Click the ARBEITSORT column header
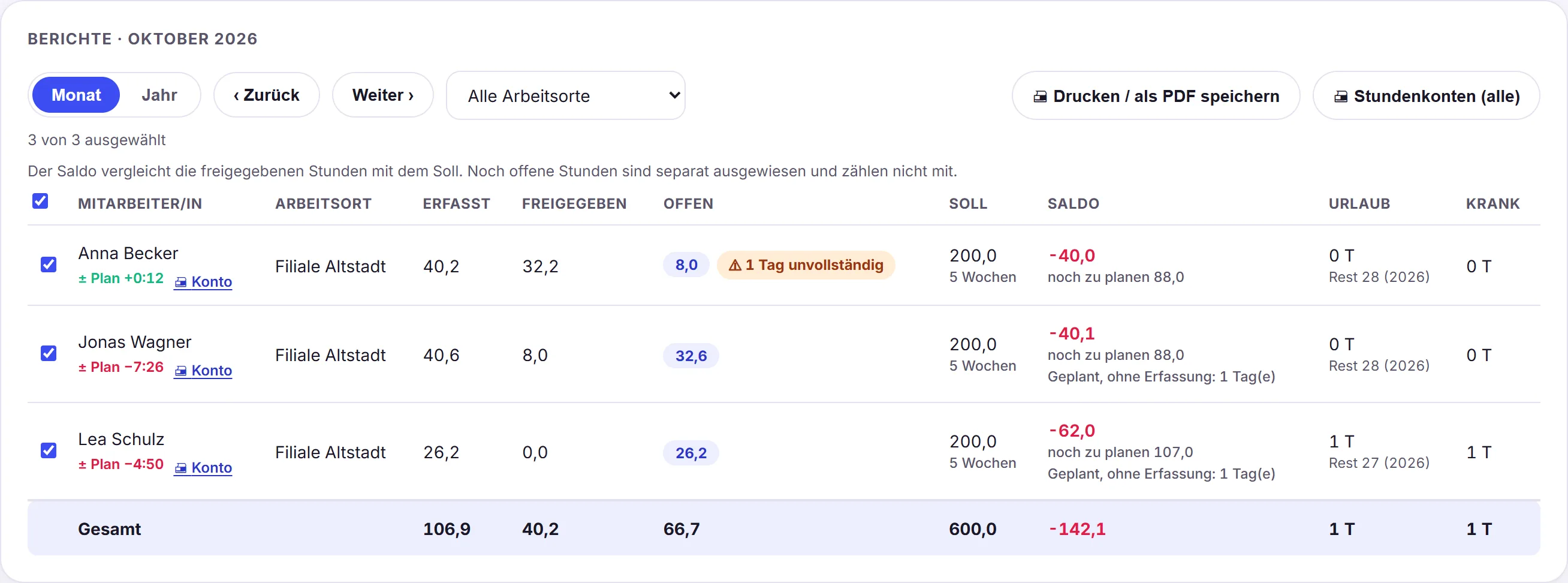This screenshot has width=1568, height=583. tap(323, 203)
